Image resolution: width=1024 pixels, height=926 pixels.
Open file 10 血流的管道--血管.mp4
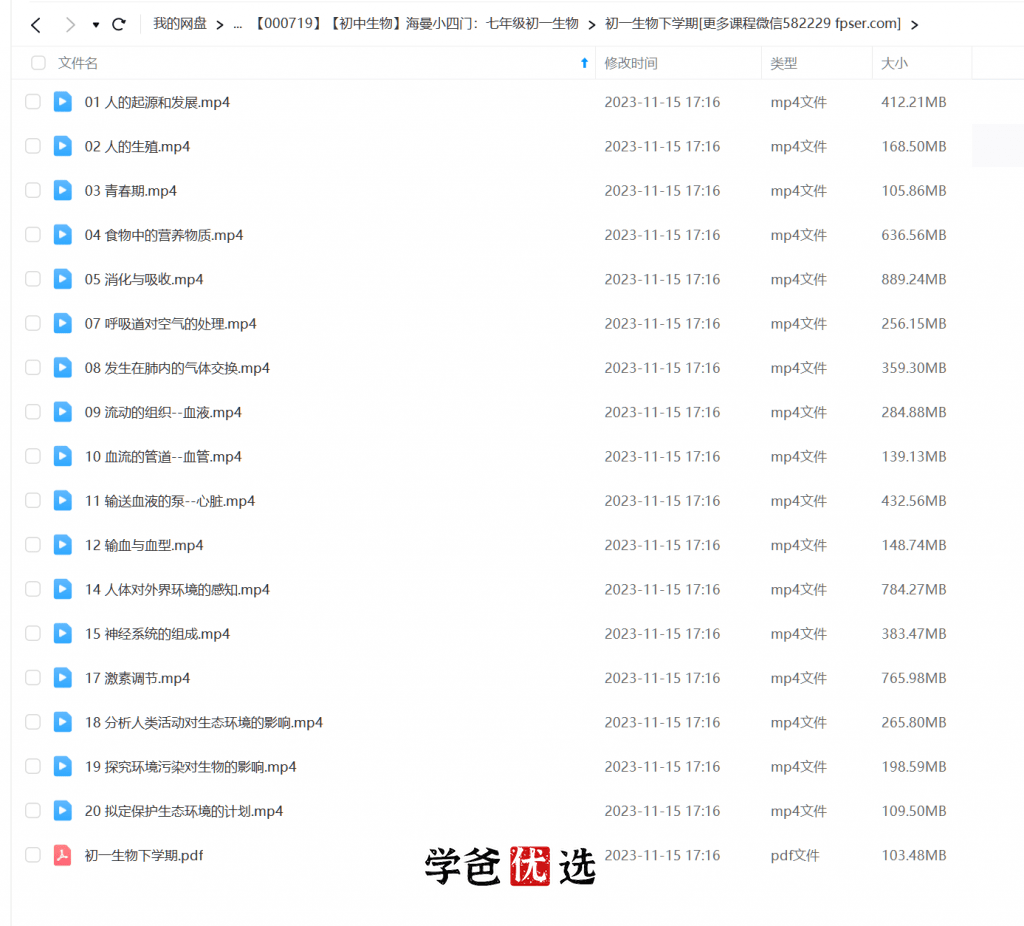[x=163, y=456]
